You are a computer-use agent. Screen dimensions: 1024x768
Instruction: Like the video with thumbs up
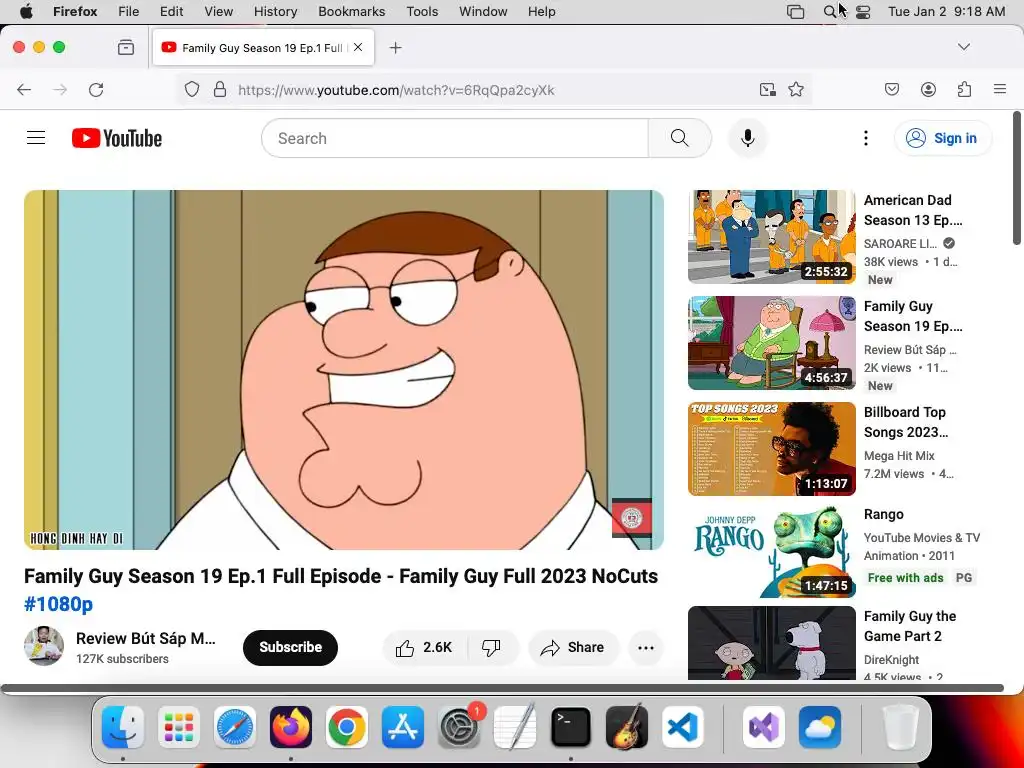[424, 647]
